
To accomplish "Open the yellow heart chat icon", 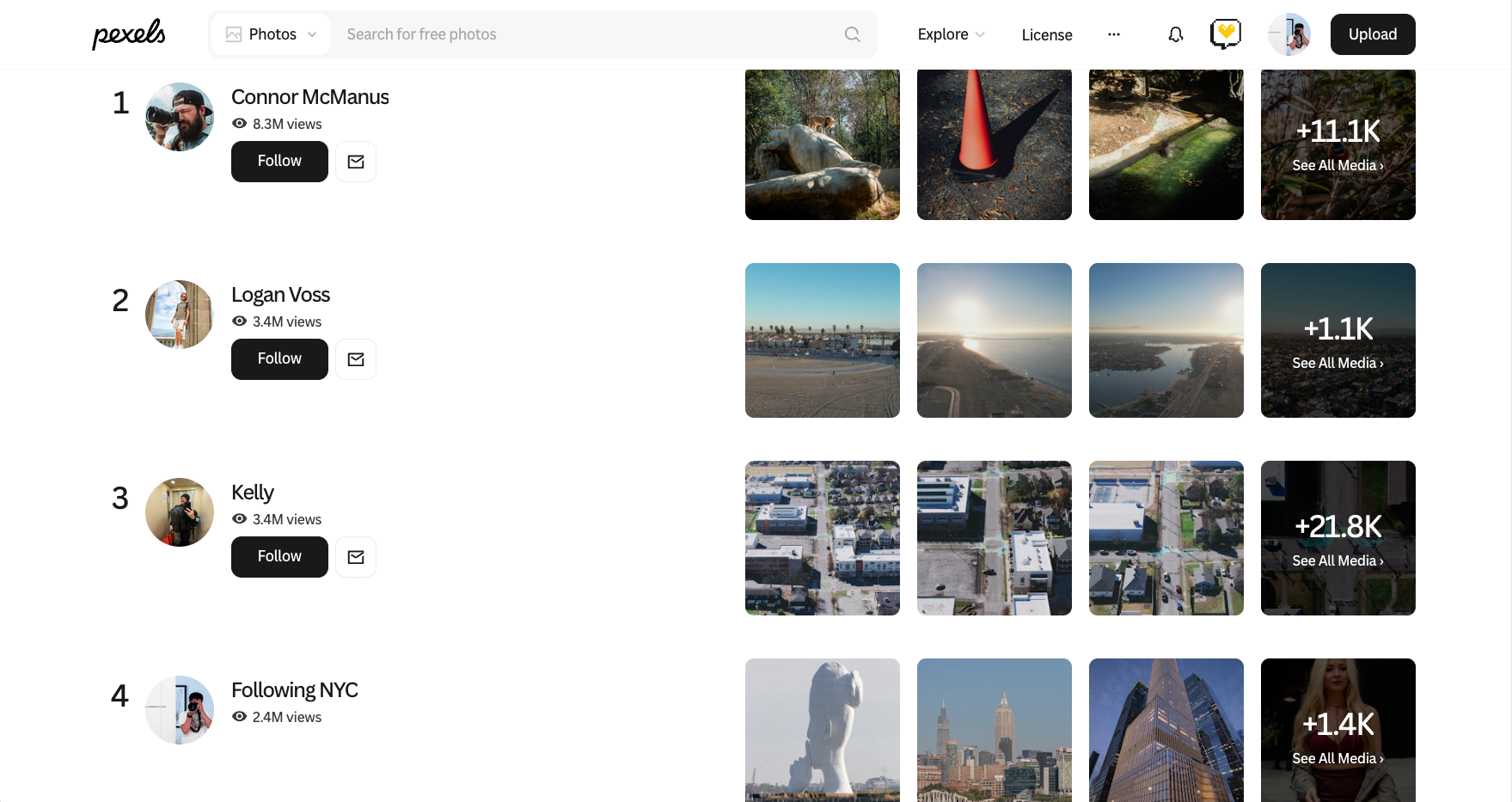I will pyautogui.click(x=1226, y=34).
